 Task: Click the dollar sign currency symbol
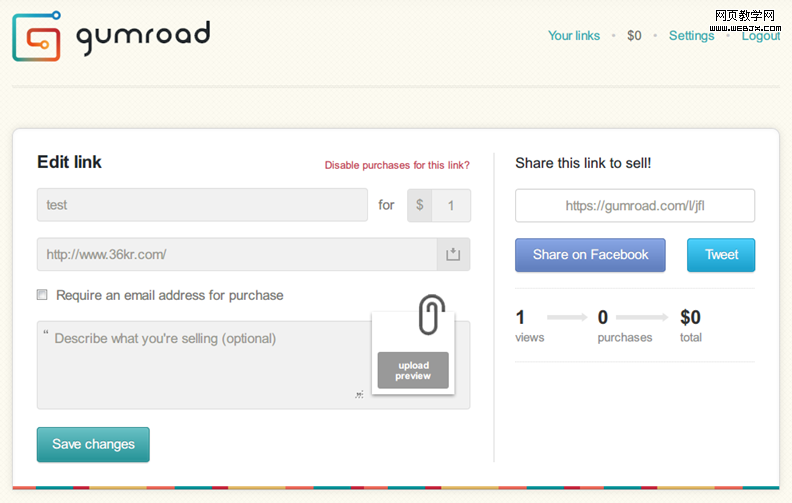tap(420, 205)
